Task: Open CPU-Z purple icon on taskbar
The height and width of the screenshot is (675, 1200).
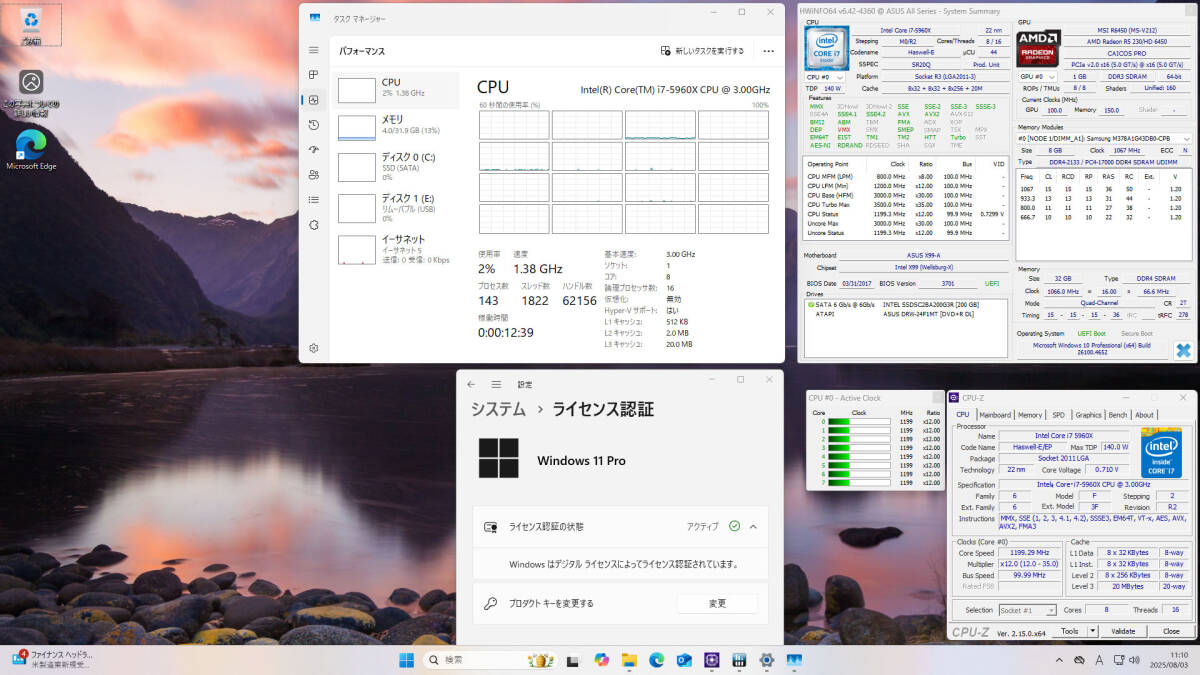Action: coord(712,660)
